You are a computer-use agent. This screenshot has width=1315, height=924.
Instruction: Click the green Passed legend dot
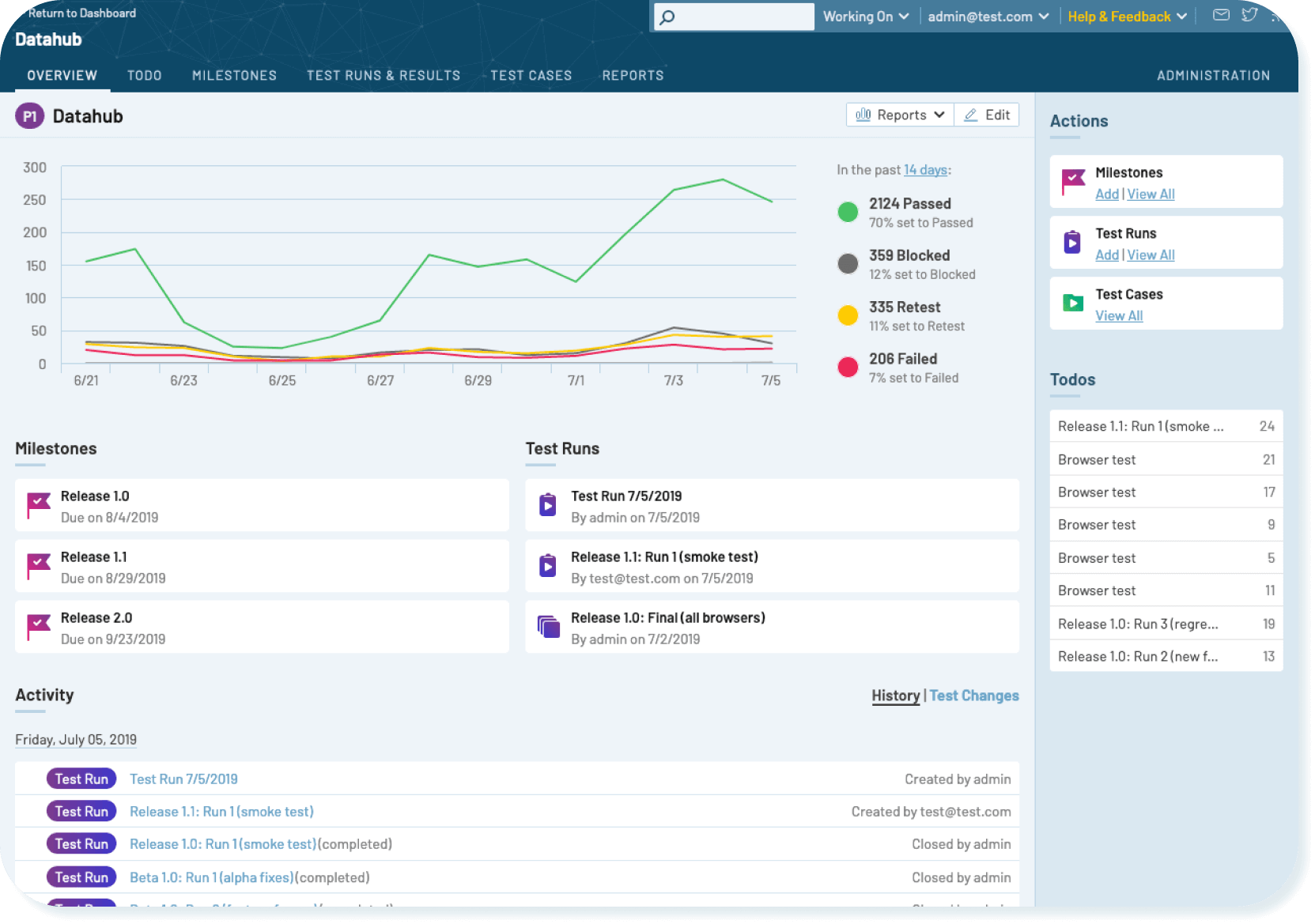tap(848, 212)
